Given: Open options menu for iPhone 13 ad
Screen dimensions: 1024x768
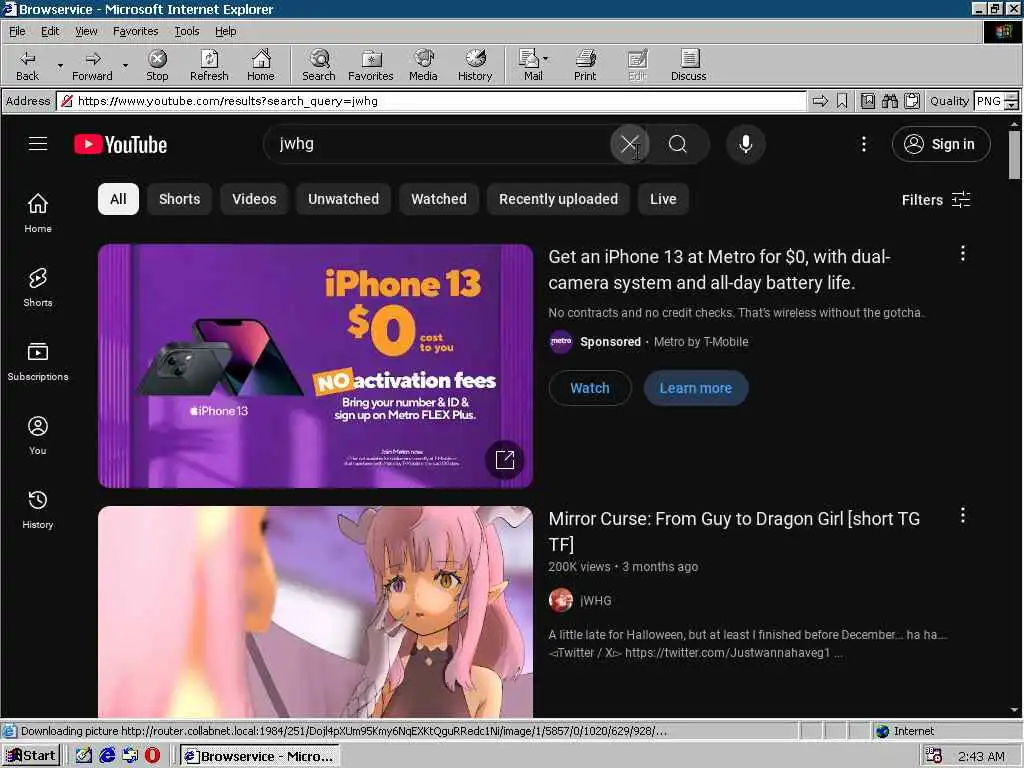Looking at the screenshot, I should click(x=963, y=253).
